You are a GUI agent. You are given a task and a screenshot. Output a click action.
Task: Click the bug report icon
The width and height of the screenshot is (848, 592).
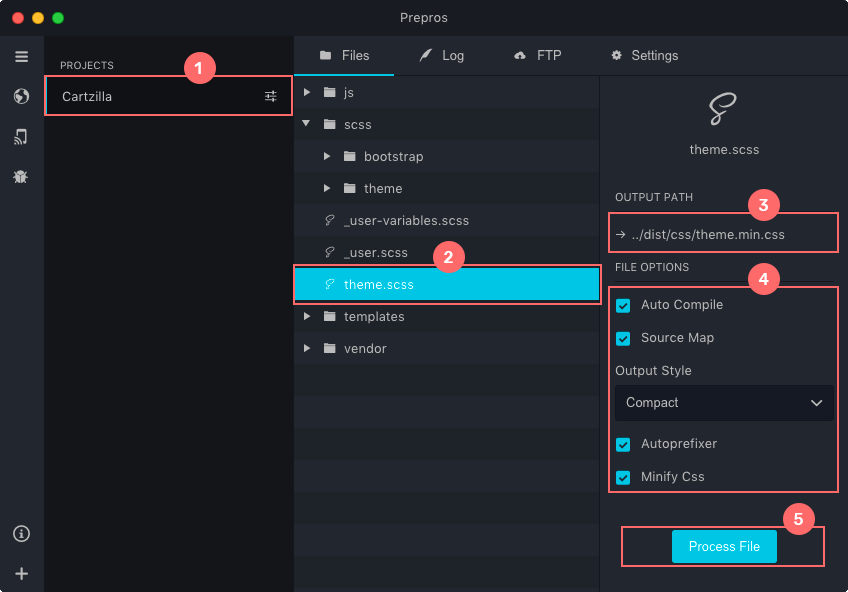21,177
